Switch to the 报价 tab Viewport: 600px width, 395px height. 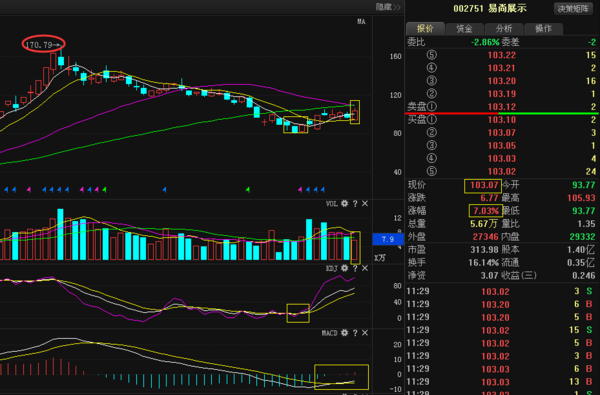click(x=425, y=28)
